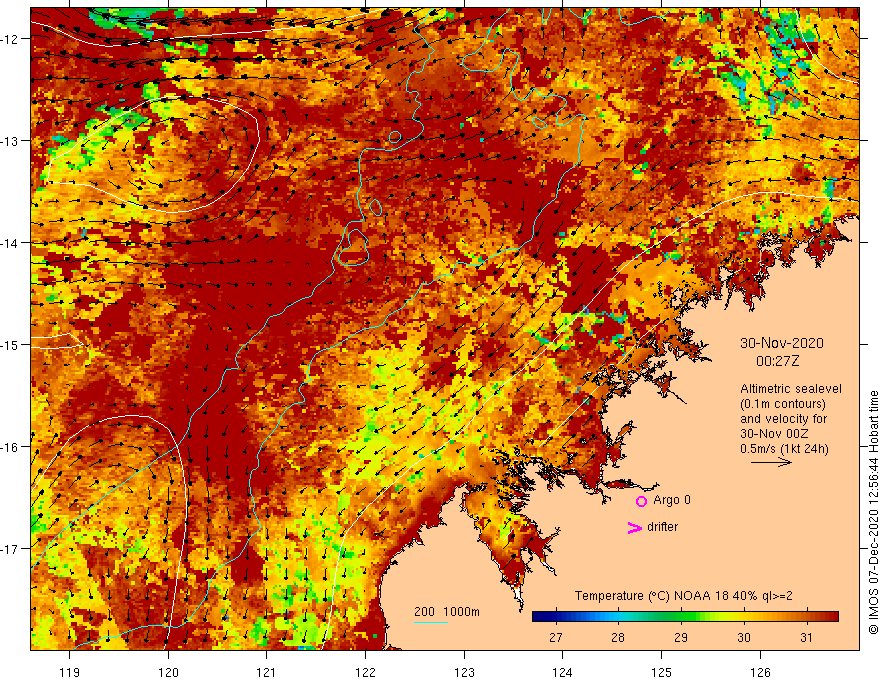The height and width of the screenshot is (680, 880).
Task: Click the latitude axis label -16
Action: (x=11, y=447)
